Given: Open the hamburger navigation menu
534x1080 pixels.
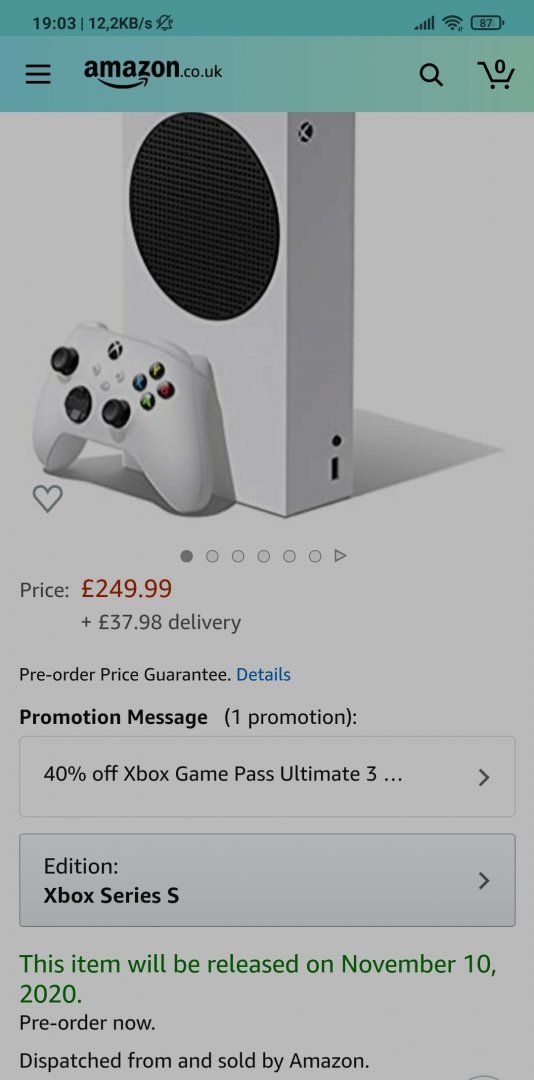Looking at the screenshot, I should (38, 74).
